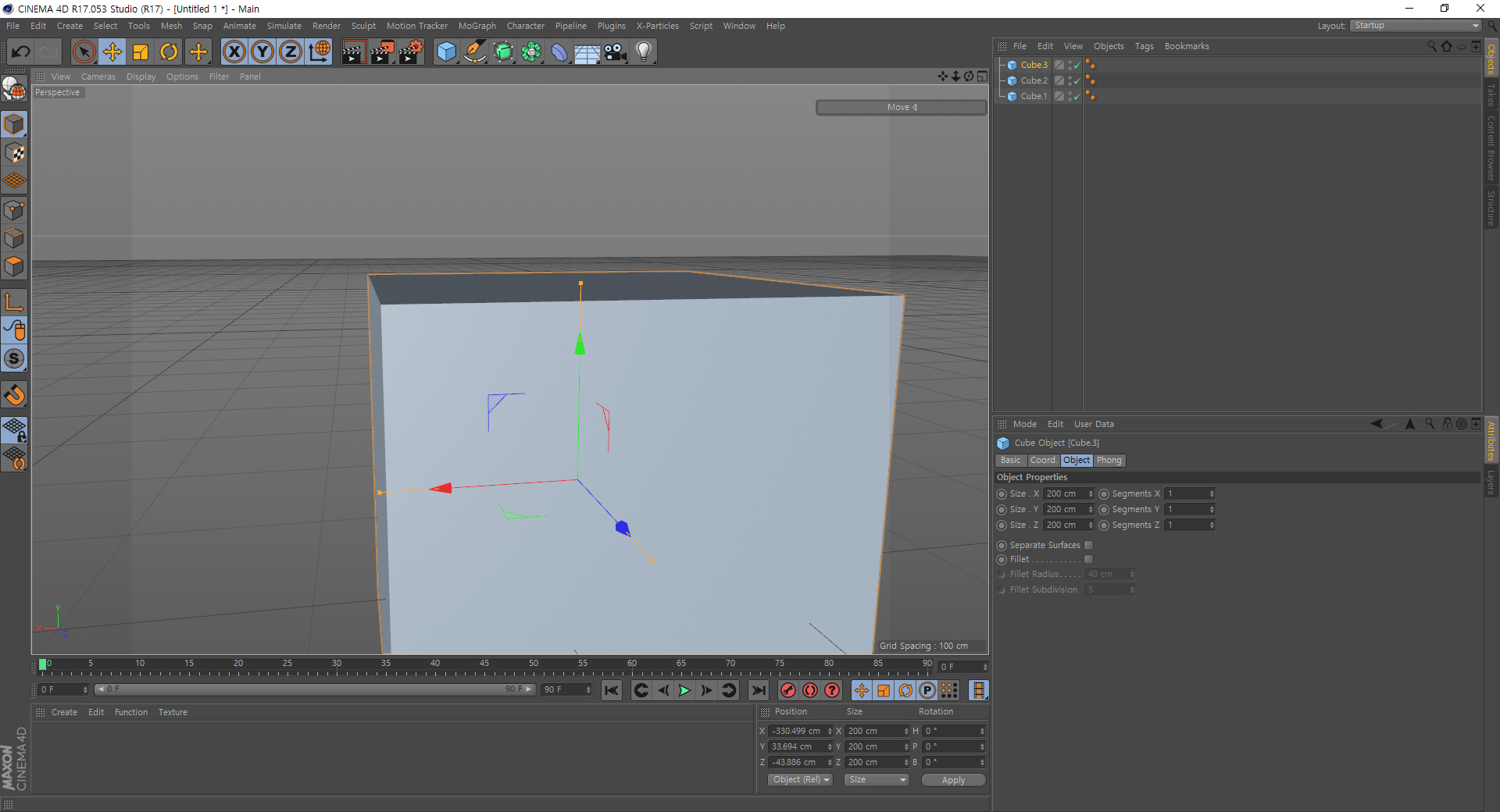Click Record Active Objects button
Screen dimensions: 1500x812
point(788,690)
